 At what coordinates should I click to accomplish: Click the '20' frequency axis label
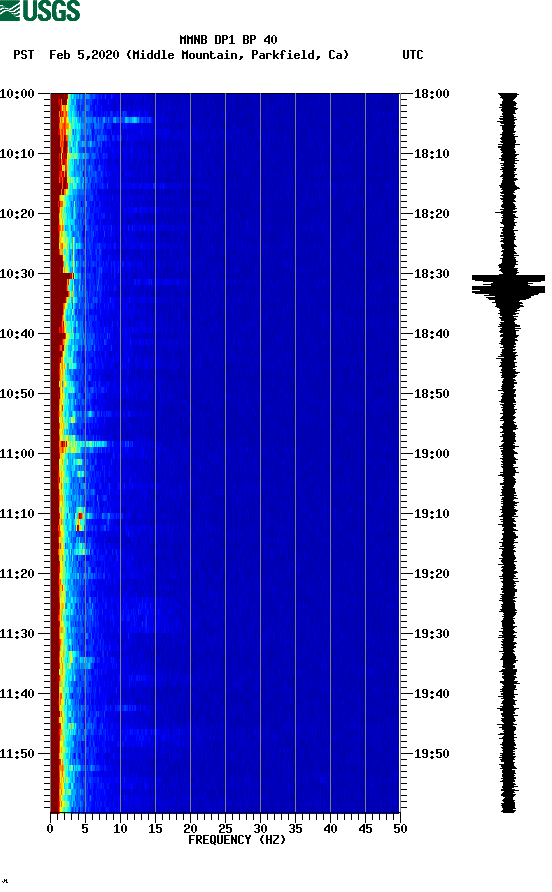pos(190,829)
